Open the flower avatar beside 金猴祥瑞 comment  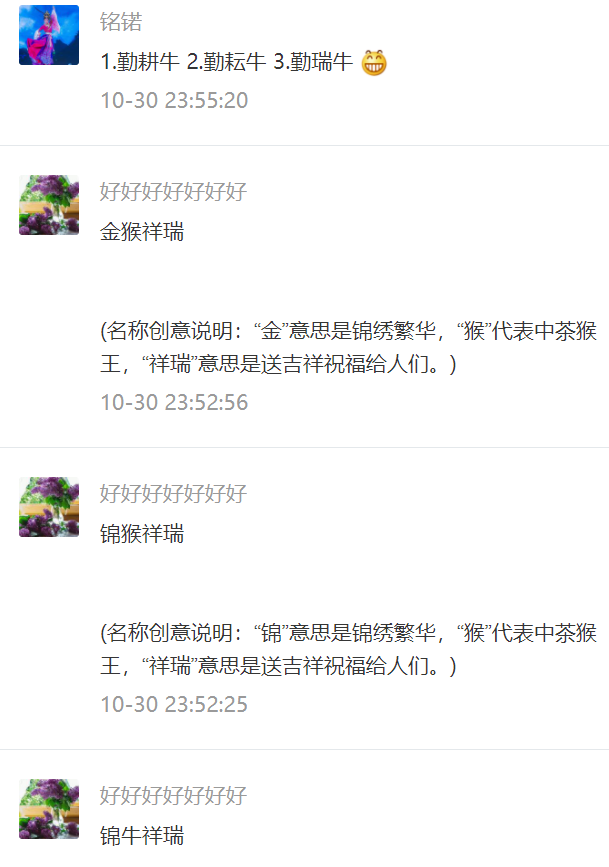[x=49, y=205]
